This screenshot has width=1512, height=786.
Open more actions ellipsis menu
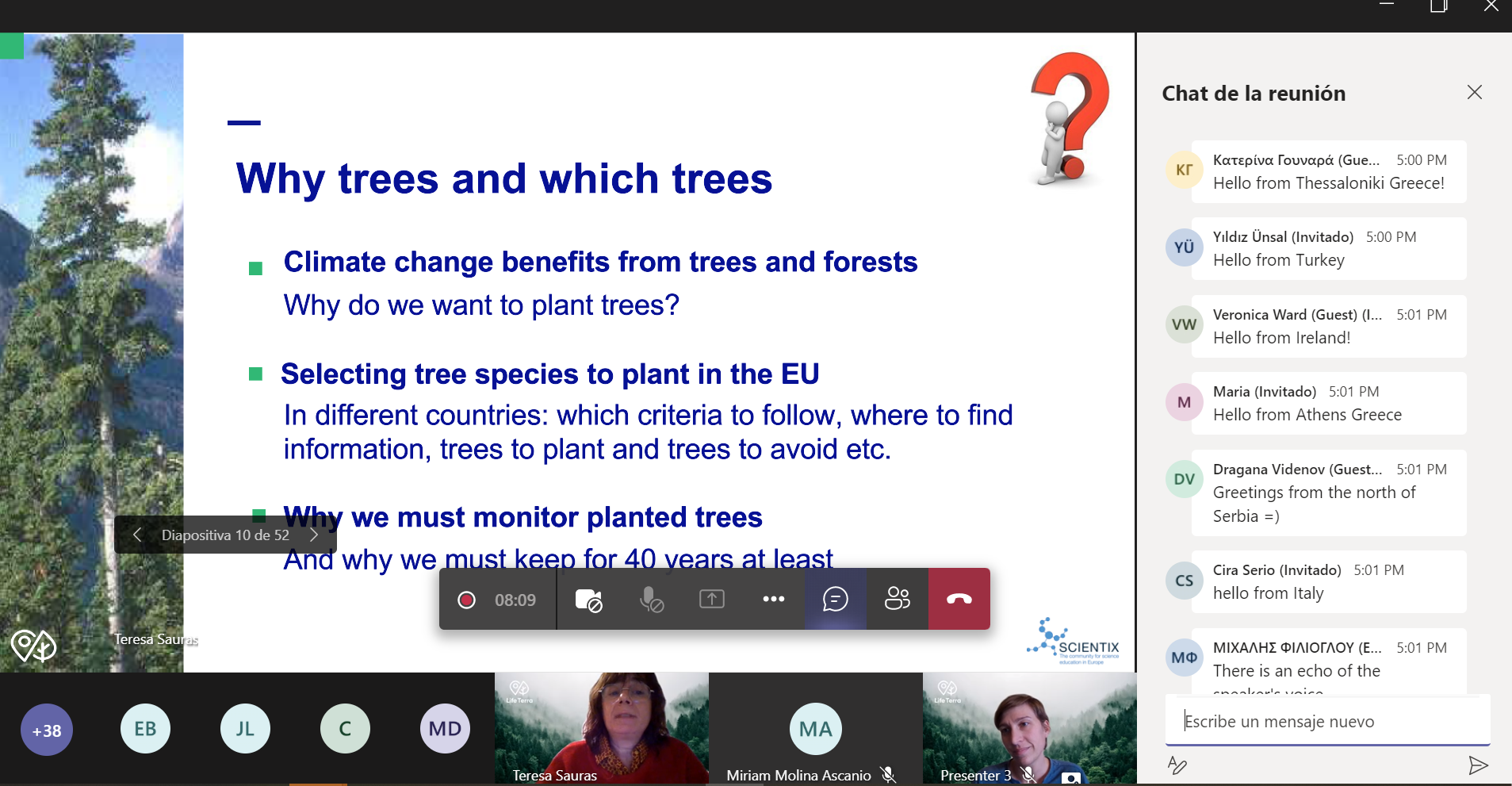coord(774,599)
